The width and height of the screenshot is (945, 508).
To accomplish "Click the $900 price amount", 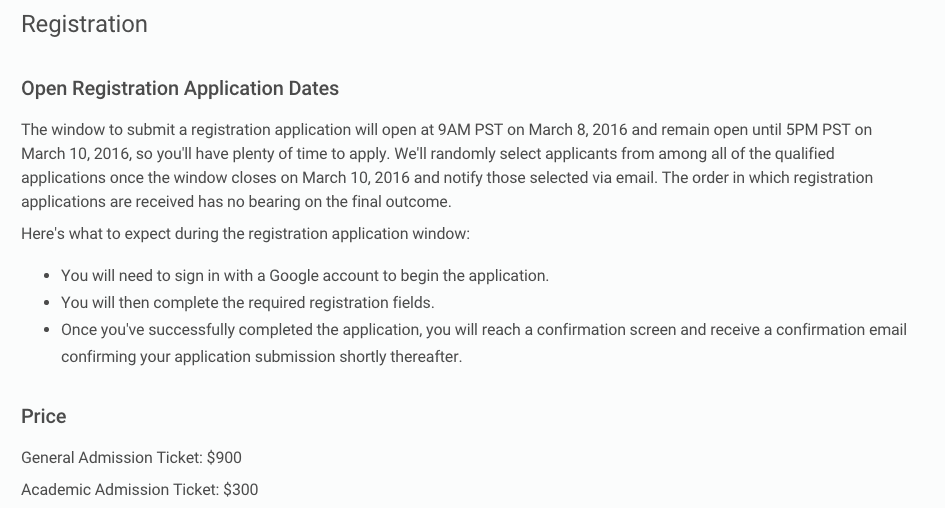I will tap(224, 458).
